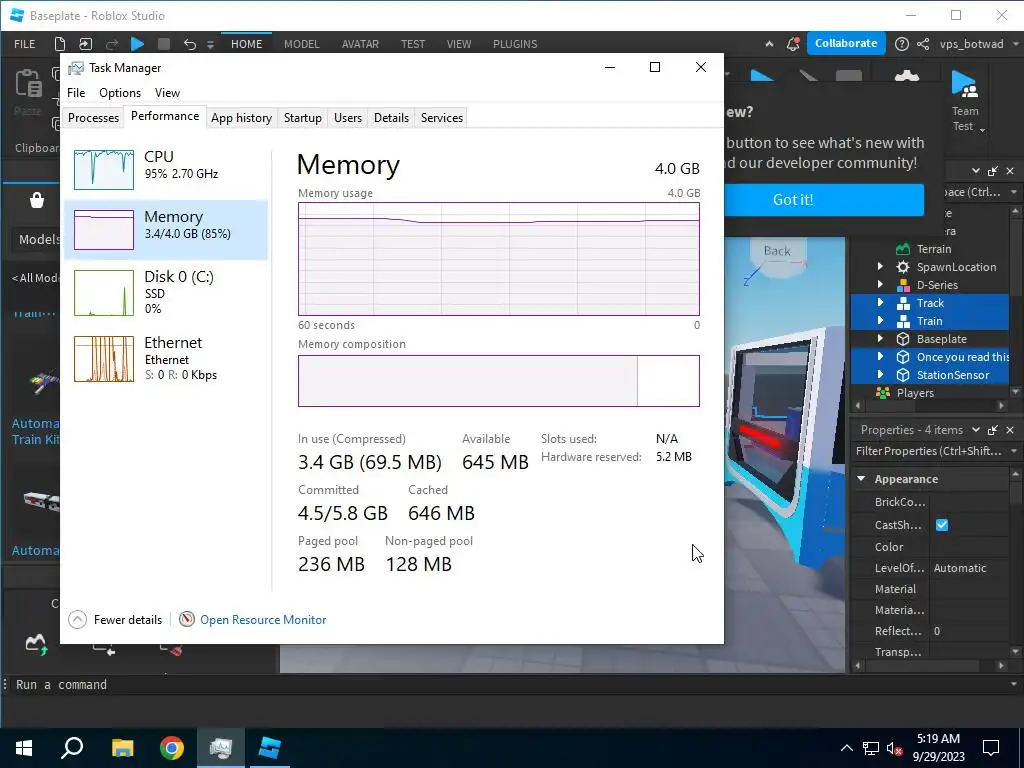This screenshot has height=768, width=1024.
Task: Open Task Manager Options menu
Action: coord(120,93)
